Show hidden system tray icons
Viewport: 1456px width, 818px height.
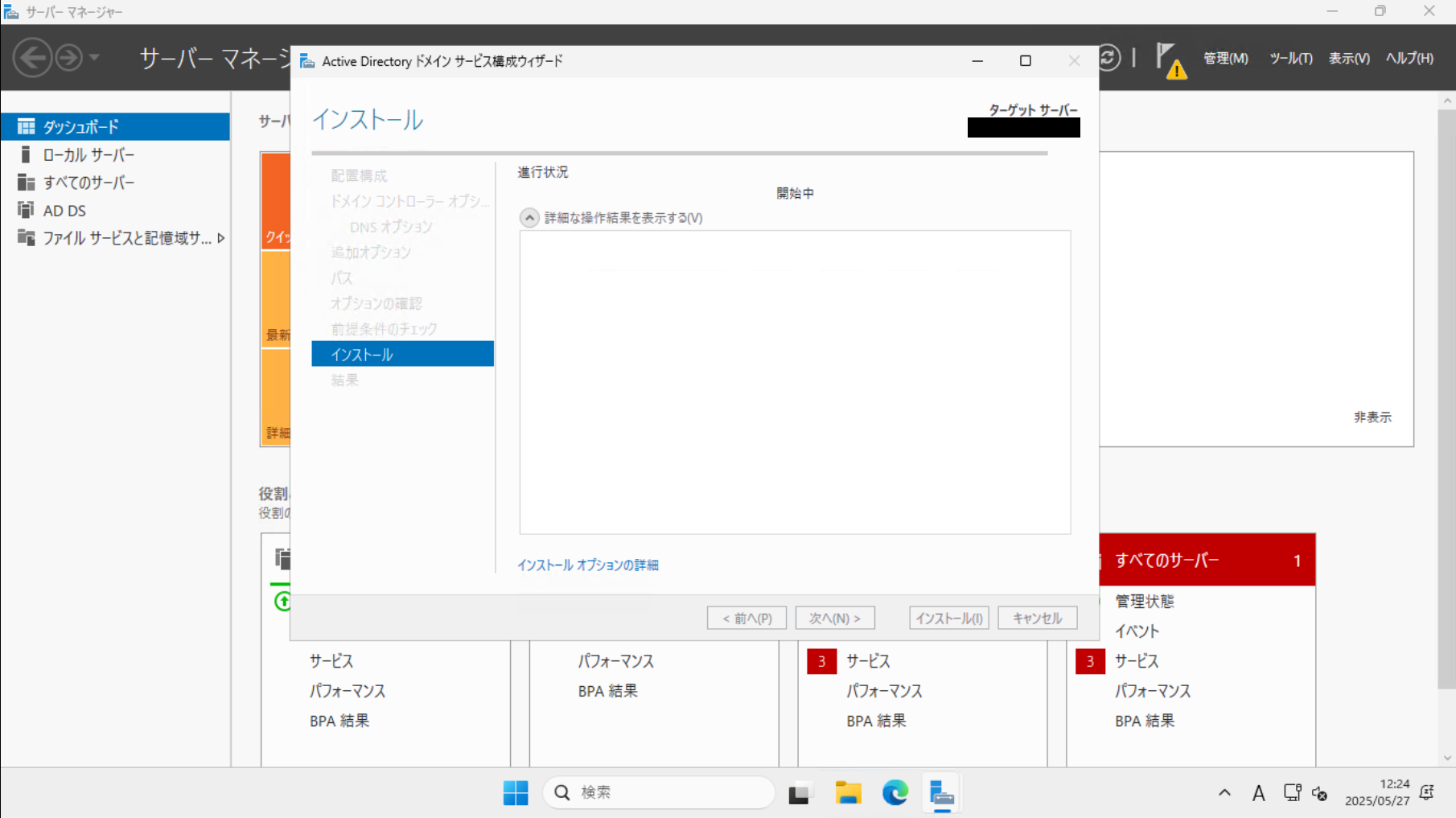click(x=1224, y=793)
